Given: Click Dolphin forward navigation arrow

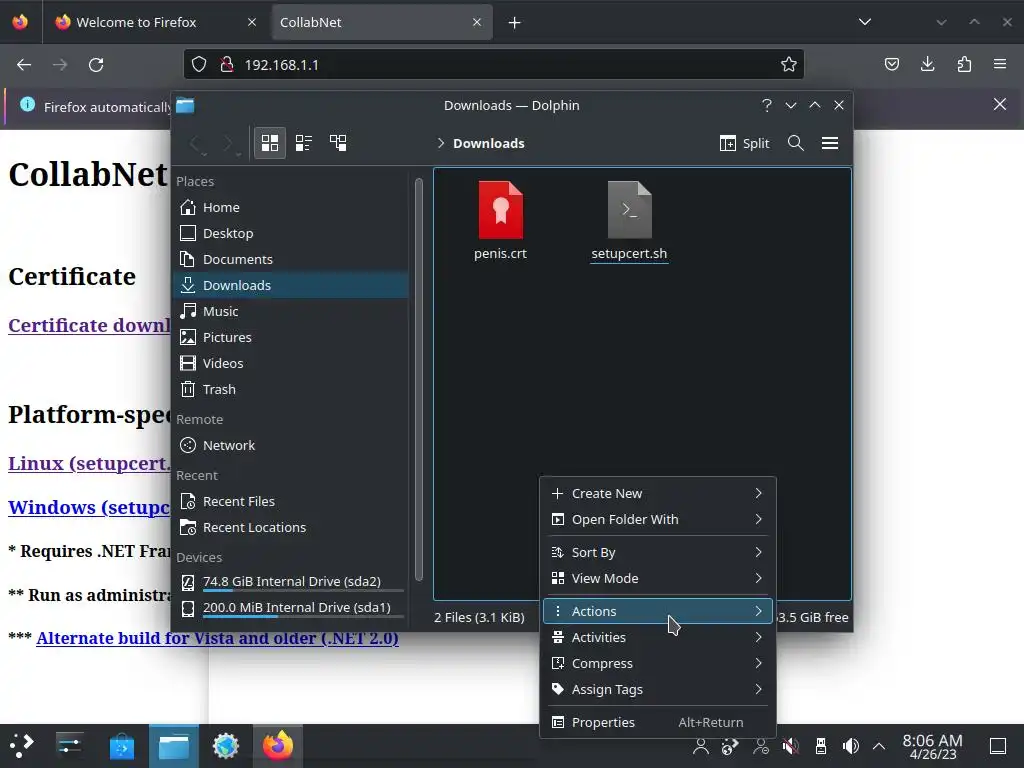Looking at the screenshot, I should tap(228, 143).
